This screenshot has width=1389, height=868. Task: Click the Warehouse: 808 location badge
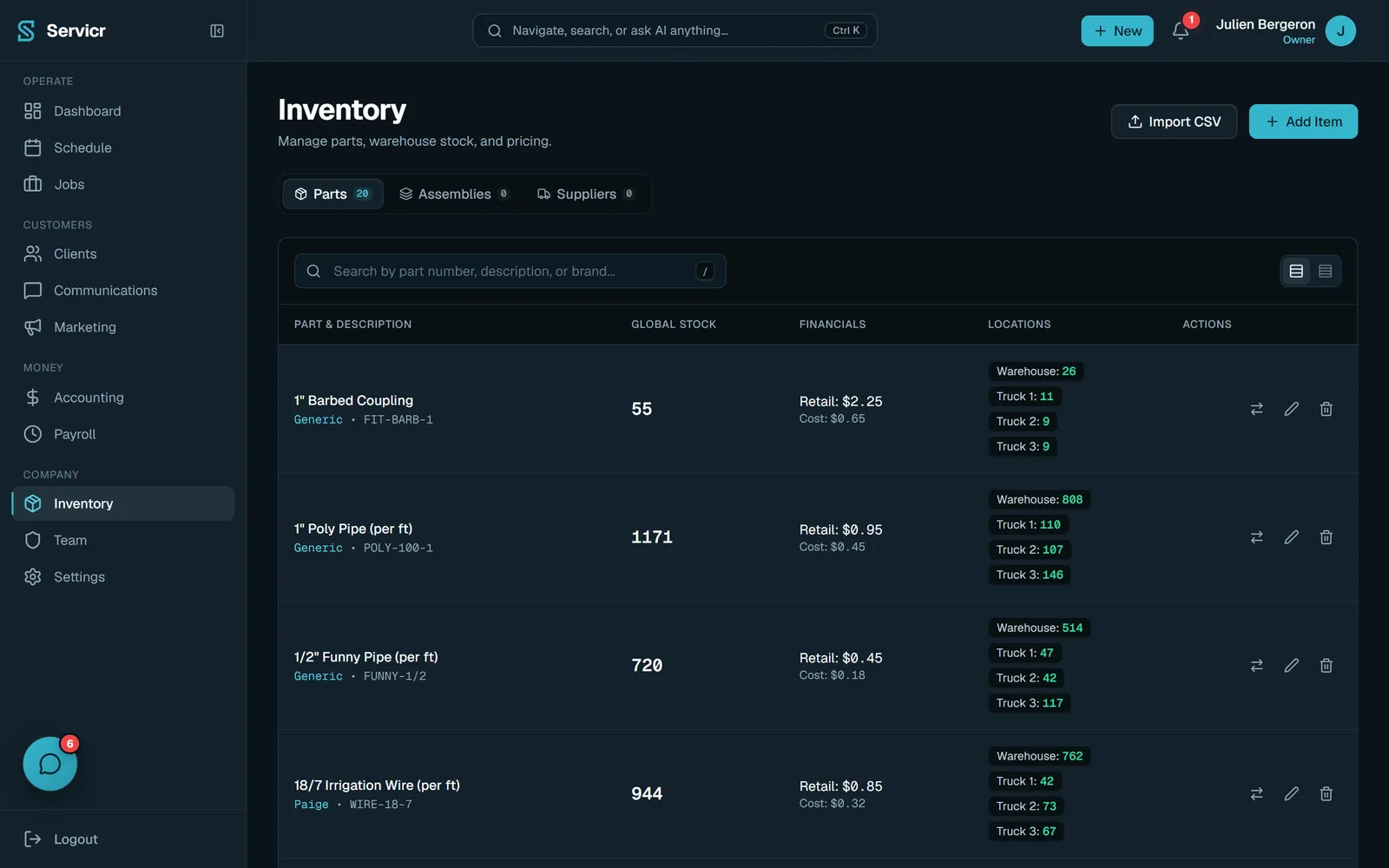tap(1039, 500)
